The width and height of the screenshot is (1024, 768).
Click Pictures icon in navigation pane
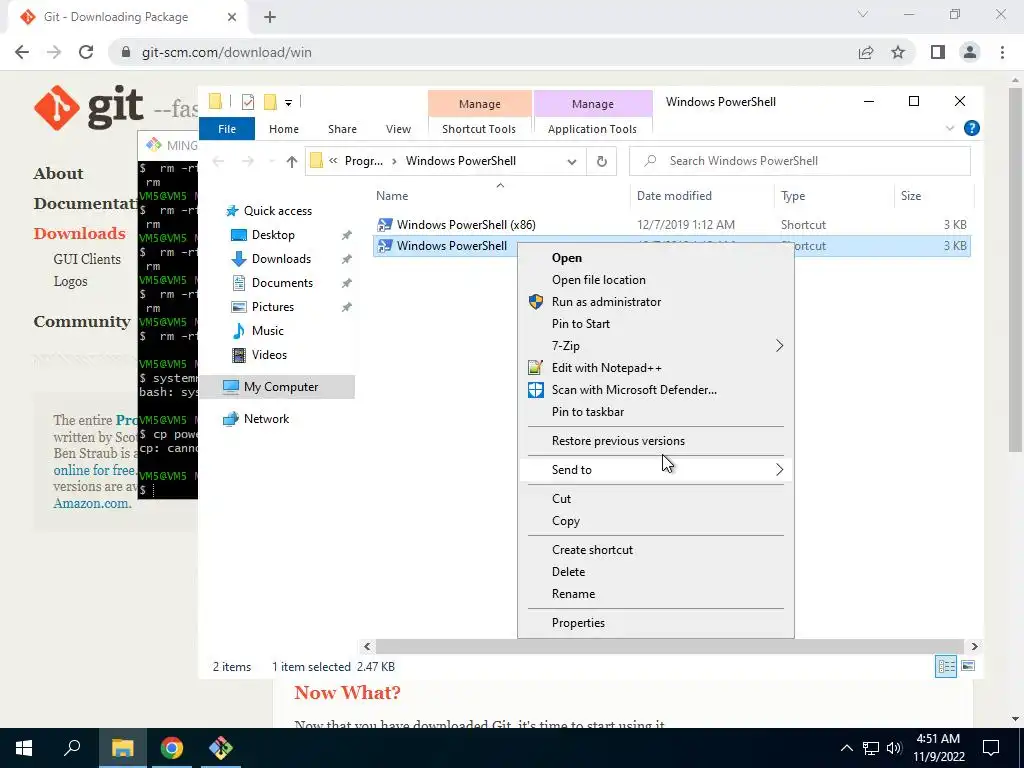point(239,307)
